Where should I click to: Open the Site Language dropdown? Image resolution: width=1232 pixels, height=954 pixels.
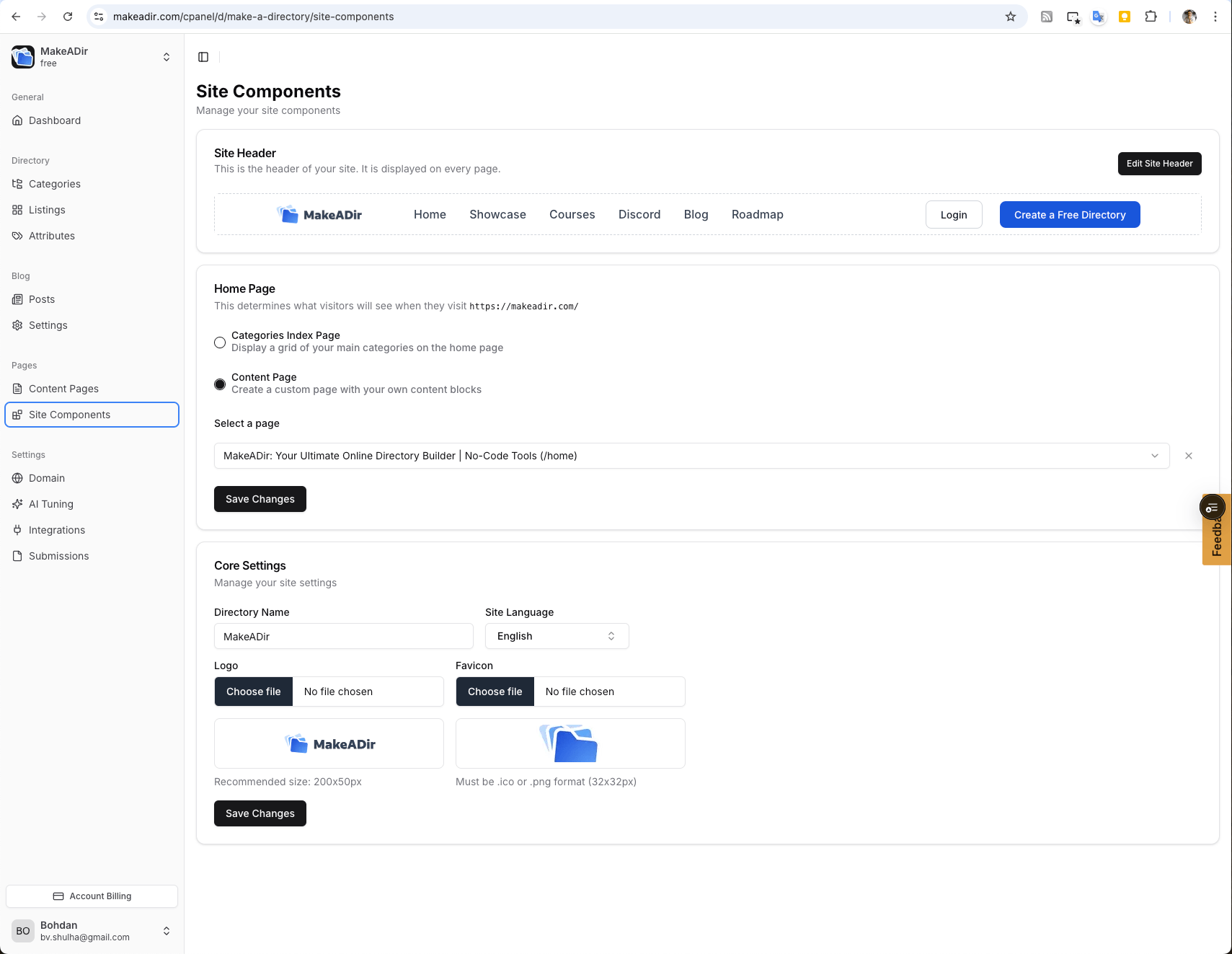(x=557, y=636)
